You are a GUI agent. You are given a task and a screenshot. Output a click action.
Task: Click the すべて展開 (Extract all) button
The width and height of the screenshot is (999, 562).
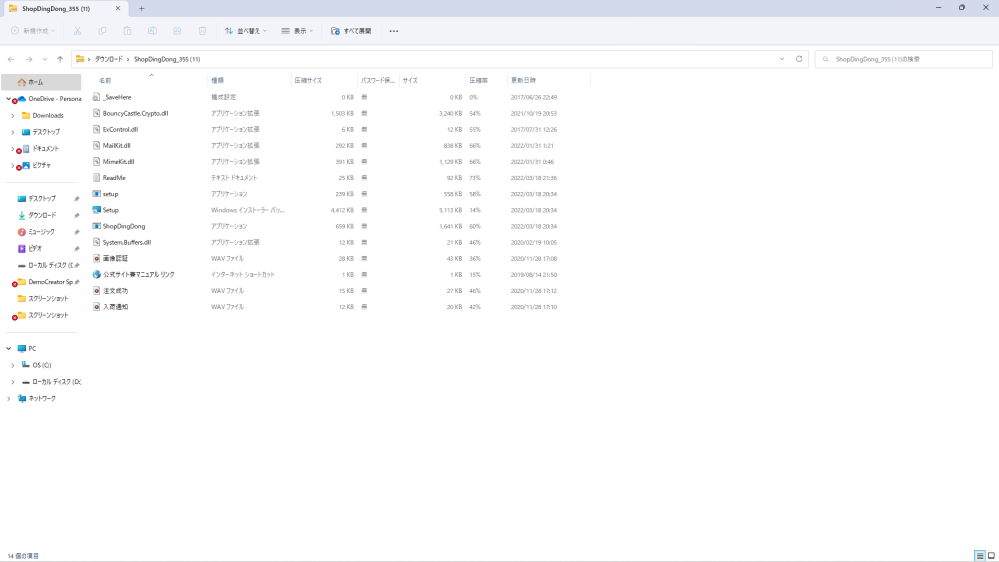351,31
